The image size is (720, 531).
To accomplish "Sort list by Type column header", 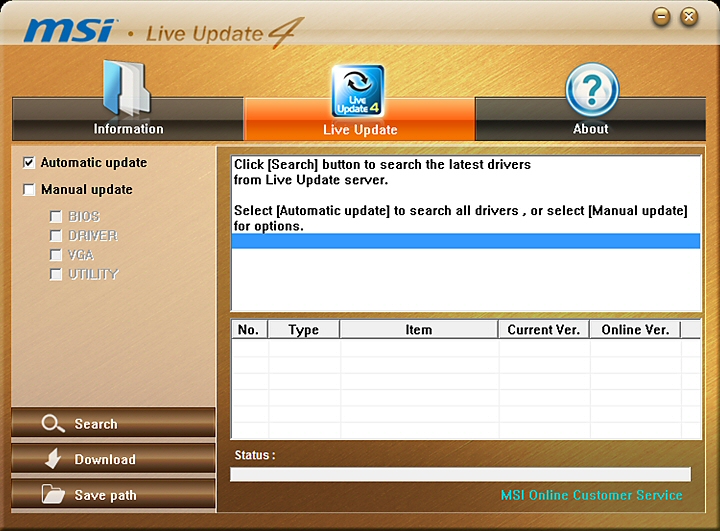I will click(x=304, y=330).
